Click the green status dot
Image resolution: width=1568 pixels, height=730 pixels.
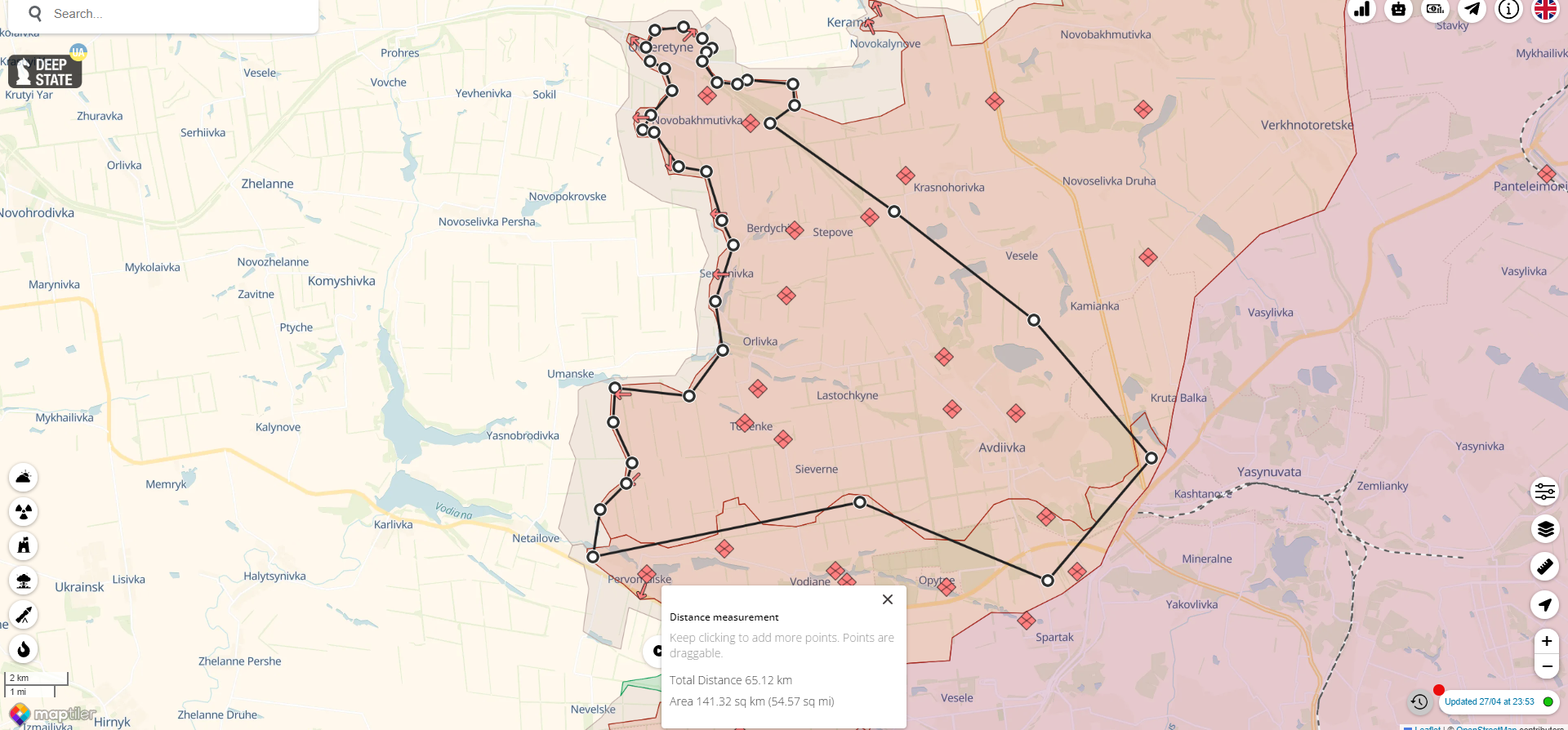coord(1548,701)
